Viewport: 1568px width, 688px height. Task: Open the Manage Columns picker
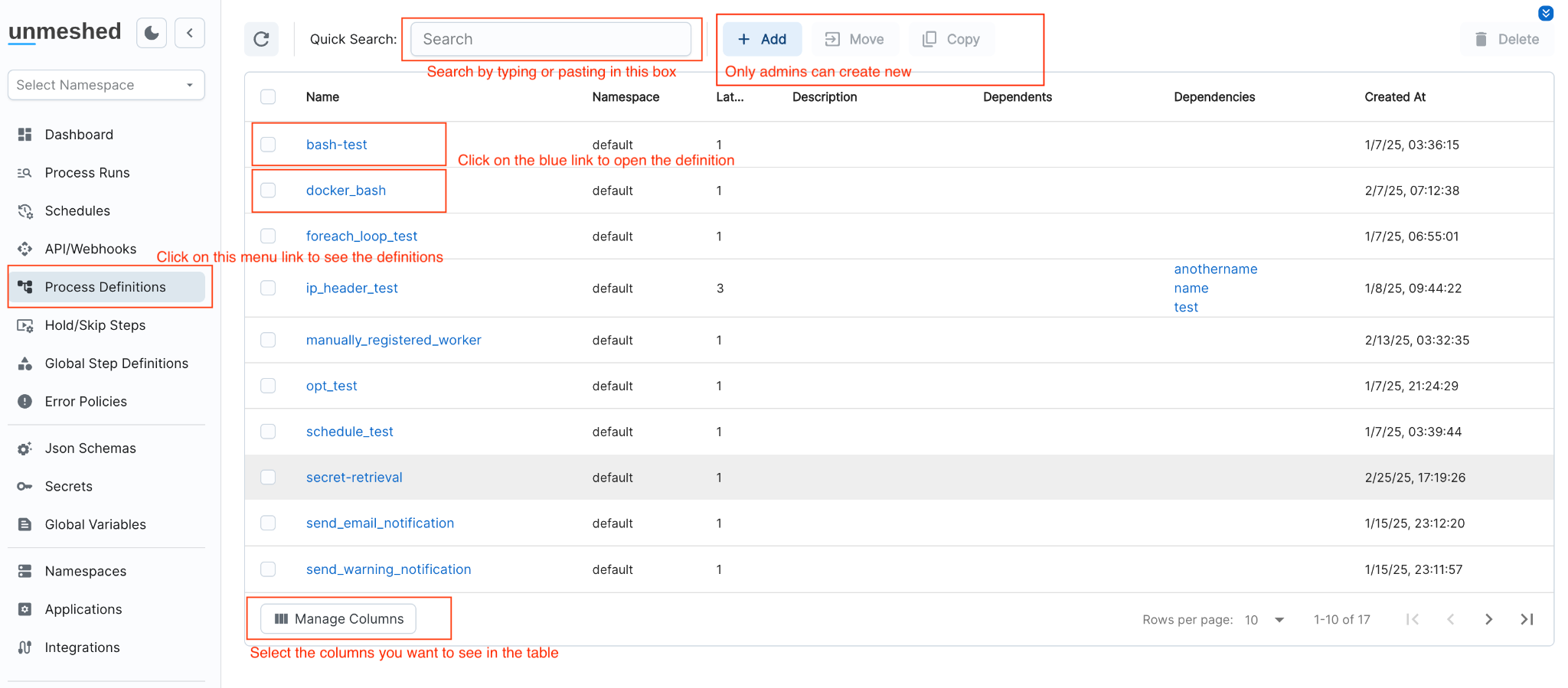(x=338, y=619)
